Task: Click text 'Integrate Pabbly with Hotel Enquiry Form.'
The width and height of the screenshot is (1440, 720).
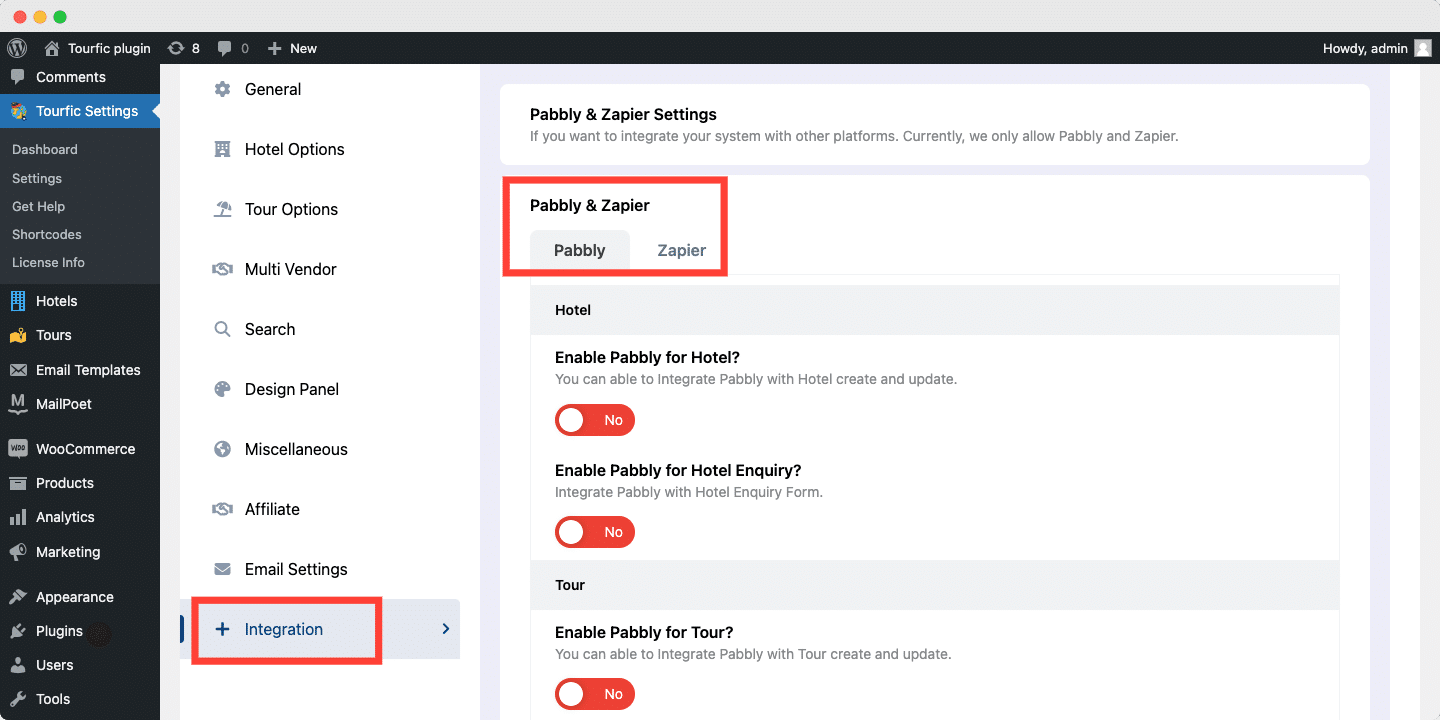Action: [x=689, y=492]
